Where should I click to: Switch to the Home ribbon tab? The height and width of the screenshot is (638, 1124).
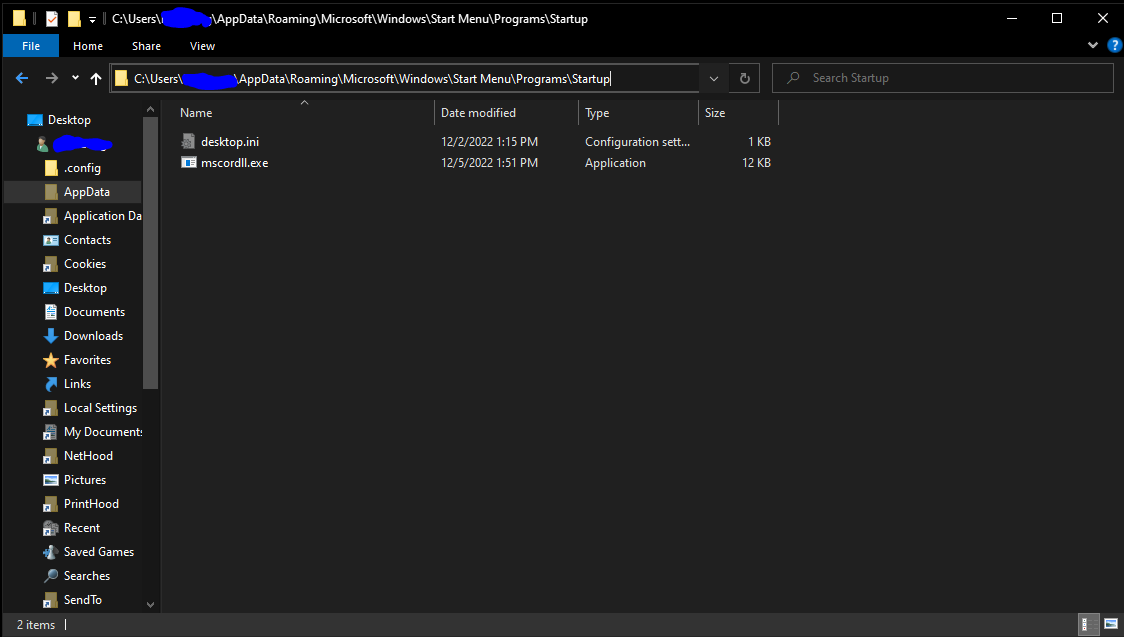87,46
